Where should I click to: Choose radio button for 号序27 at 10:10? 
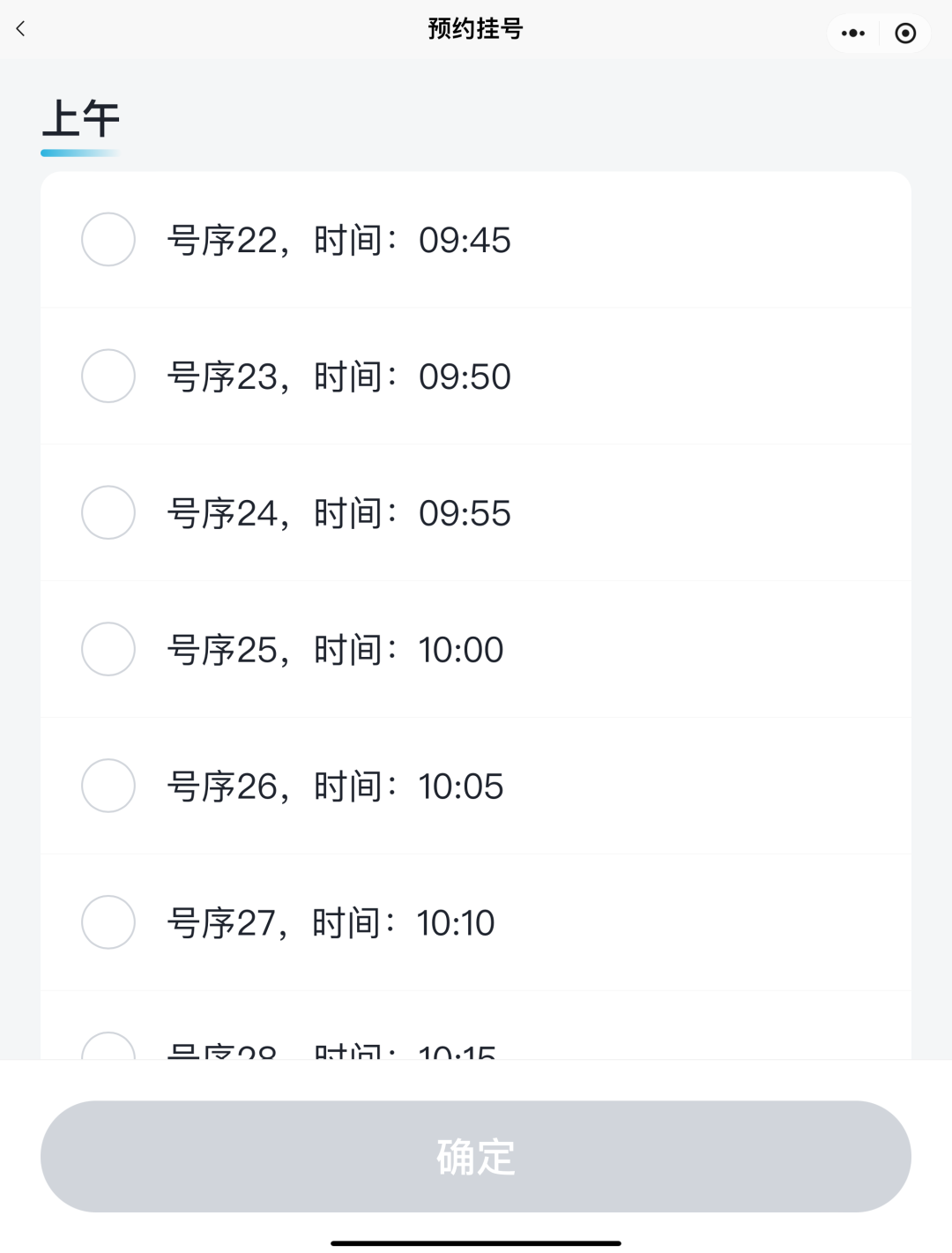pos(108,922)
